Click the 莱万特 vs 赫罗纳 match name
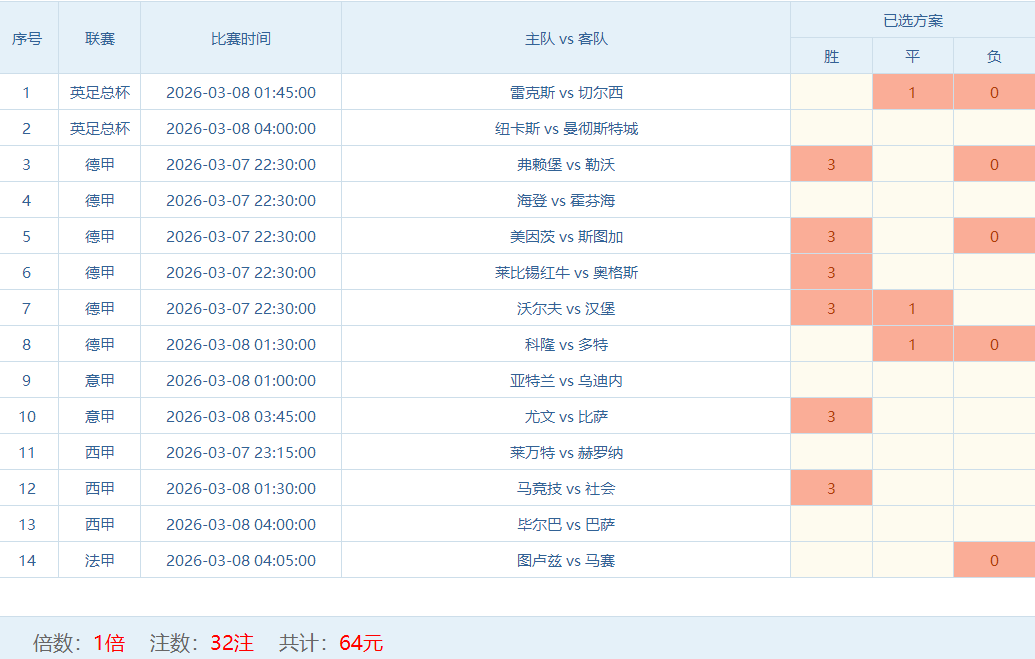The height and width of the screenshot is (659, 1035). click(566, 453)
